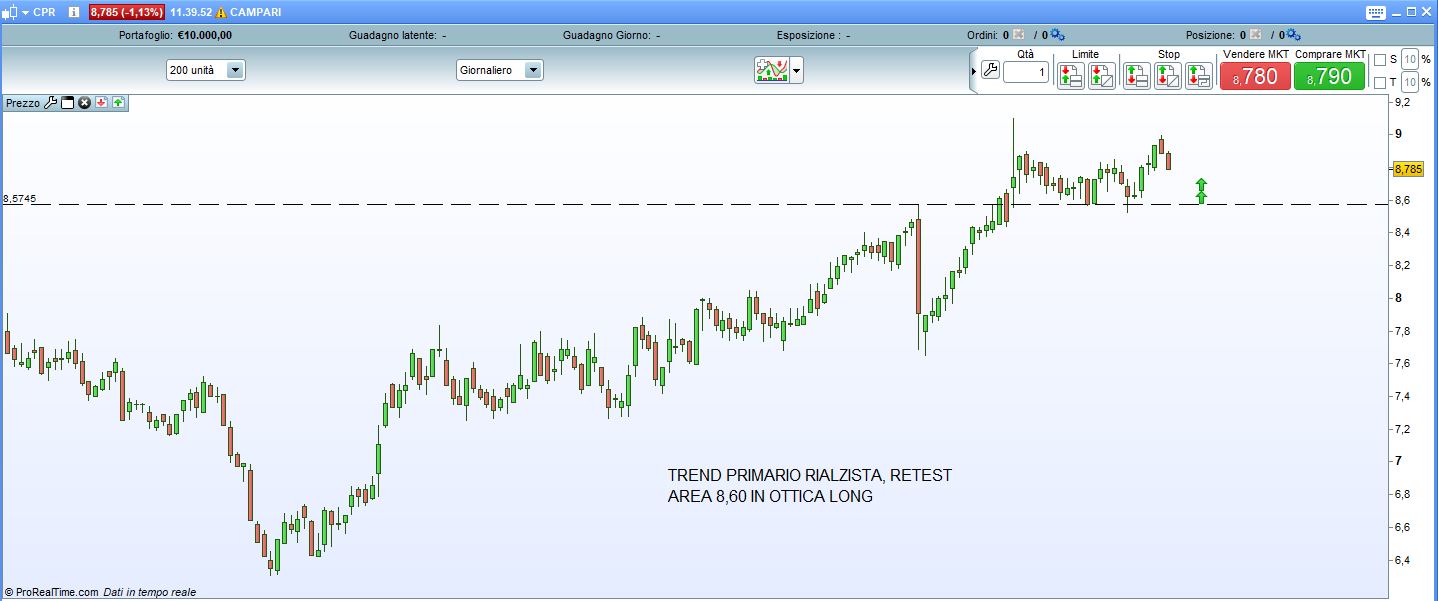Click the Prezzo panel label
This screenshot has width=1438, height=601.
[x=23, y=103]
